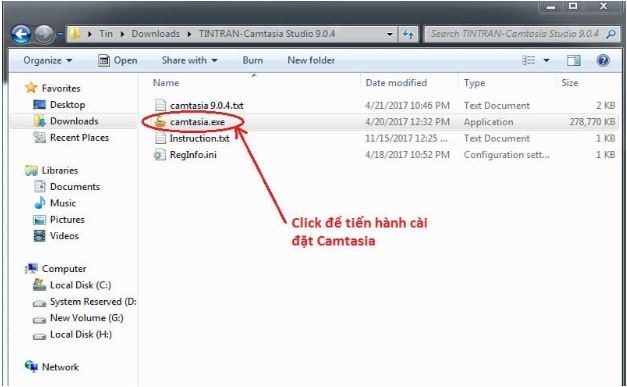The width and height of the screenshot is (627, 387).
Task: Click the Desktop icon in Favorites
Action: point(39,105)
